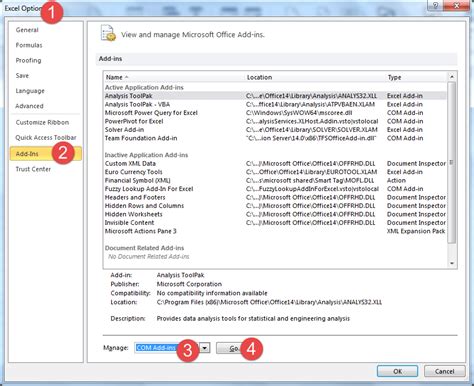Sort by the Location column header
This screenshot has height=386, width=474.
point(259,77)
